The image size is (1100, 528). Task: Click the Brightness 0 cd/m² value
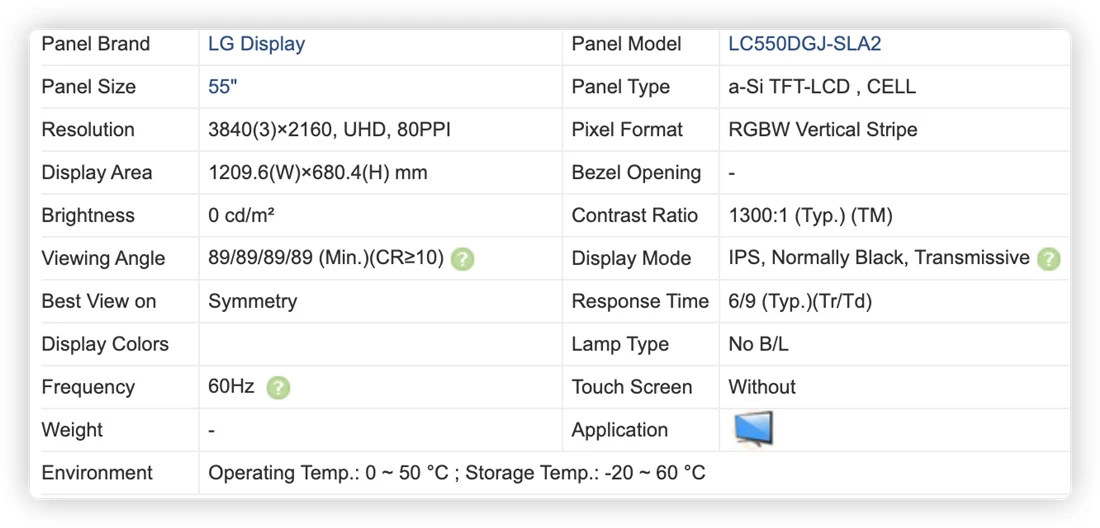[x=241, y=215]
